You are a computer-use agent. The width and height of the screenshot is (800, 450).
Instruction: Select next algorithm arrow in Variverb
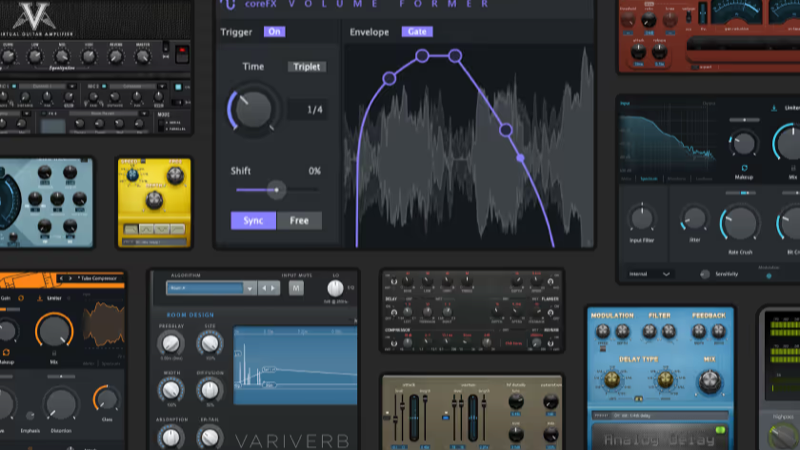pyautogui.click(x=273, y=288)
